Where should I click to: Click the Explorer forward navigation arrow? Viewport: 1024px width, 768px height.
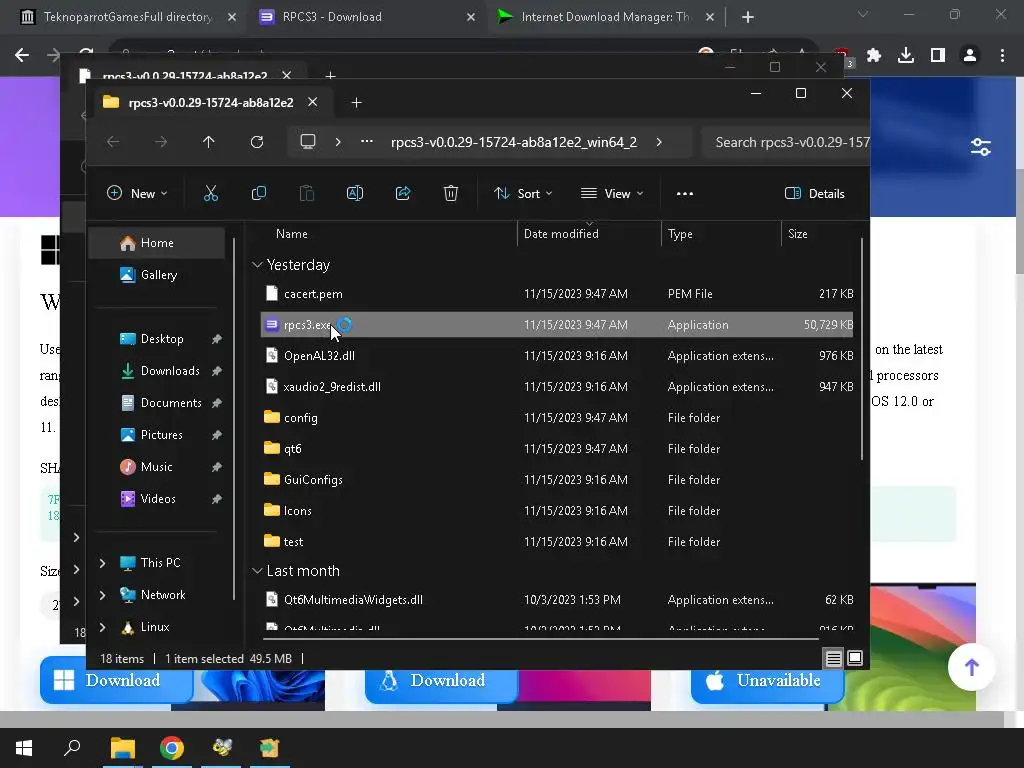(x=161, y=142)
